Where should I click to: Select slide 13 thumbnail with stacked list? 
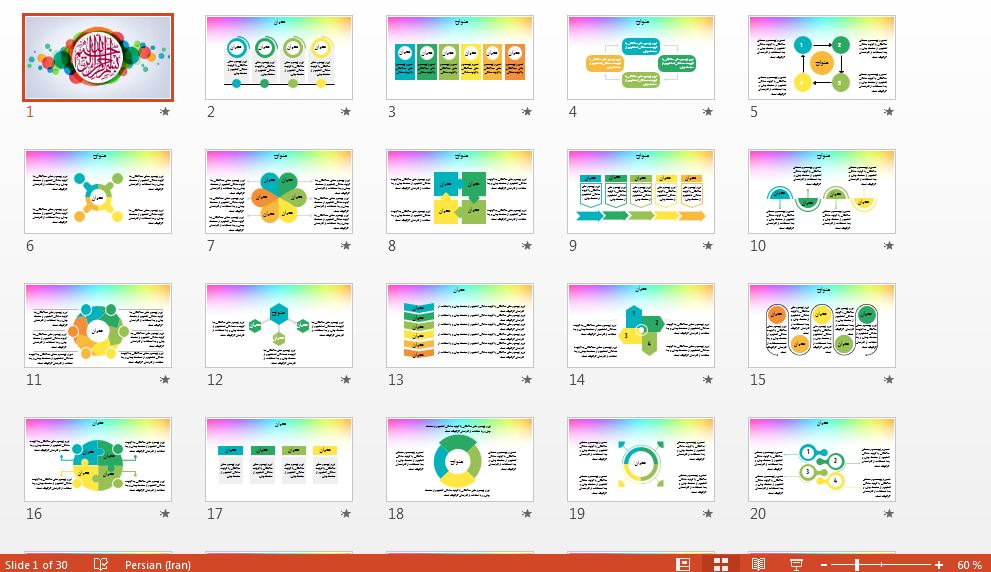[x=460, y=325]
